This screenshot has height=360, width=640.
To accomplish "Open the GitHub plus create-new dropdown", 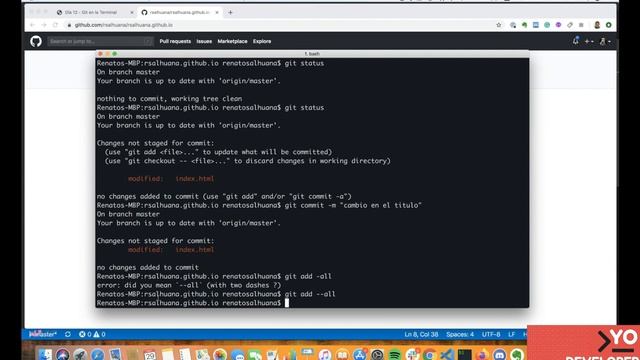I will point(589,41).
